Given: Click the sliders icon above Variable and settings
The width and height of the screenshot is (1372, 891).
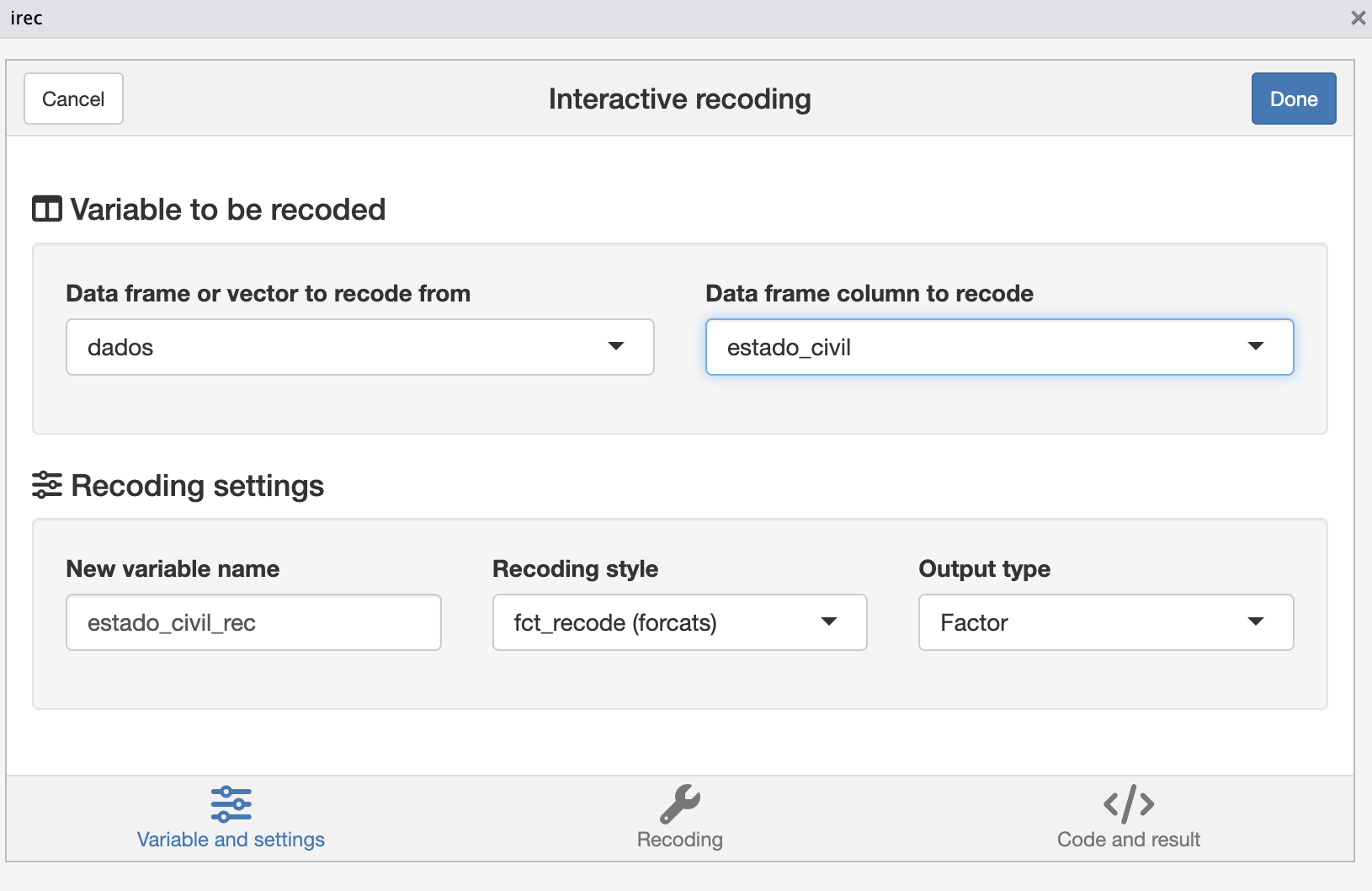Looking at the screenshot, I should (x=231, y=803).
